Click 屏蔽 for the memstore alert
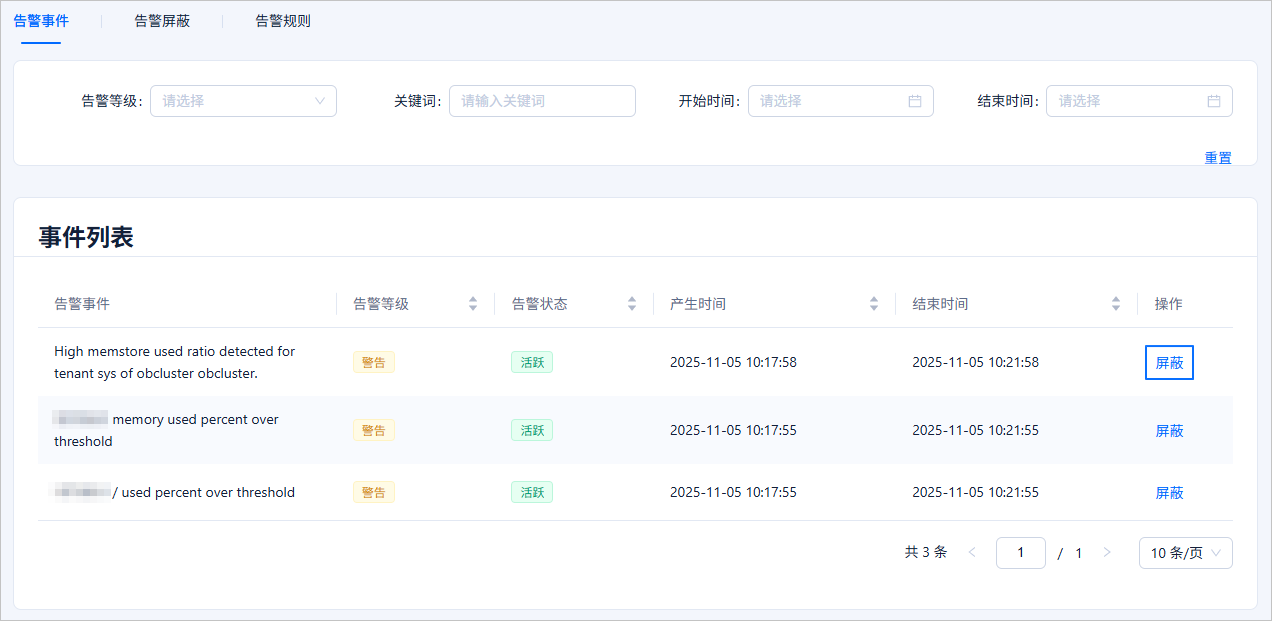1272x621 pixels. tap(1168, 362)
